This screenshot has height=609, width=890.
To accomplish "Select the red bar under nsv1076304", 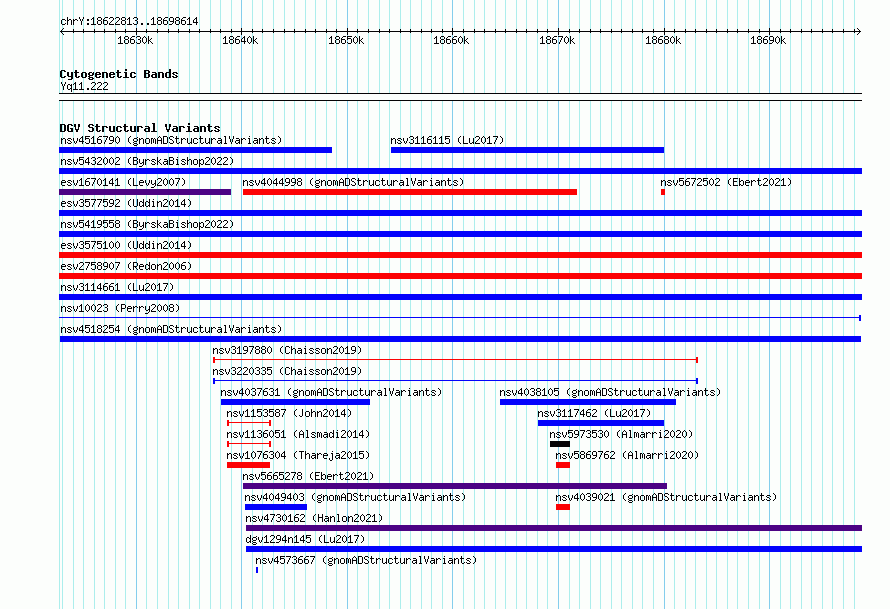I will pyautogui.click(x=249, y=465).
